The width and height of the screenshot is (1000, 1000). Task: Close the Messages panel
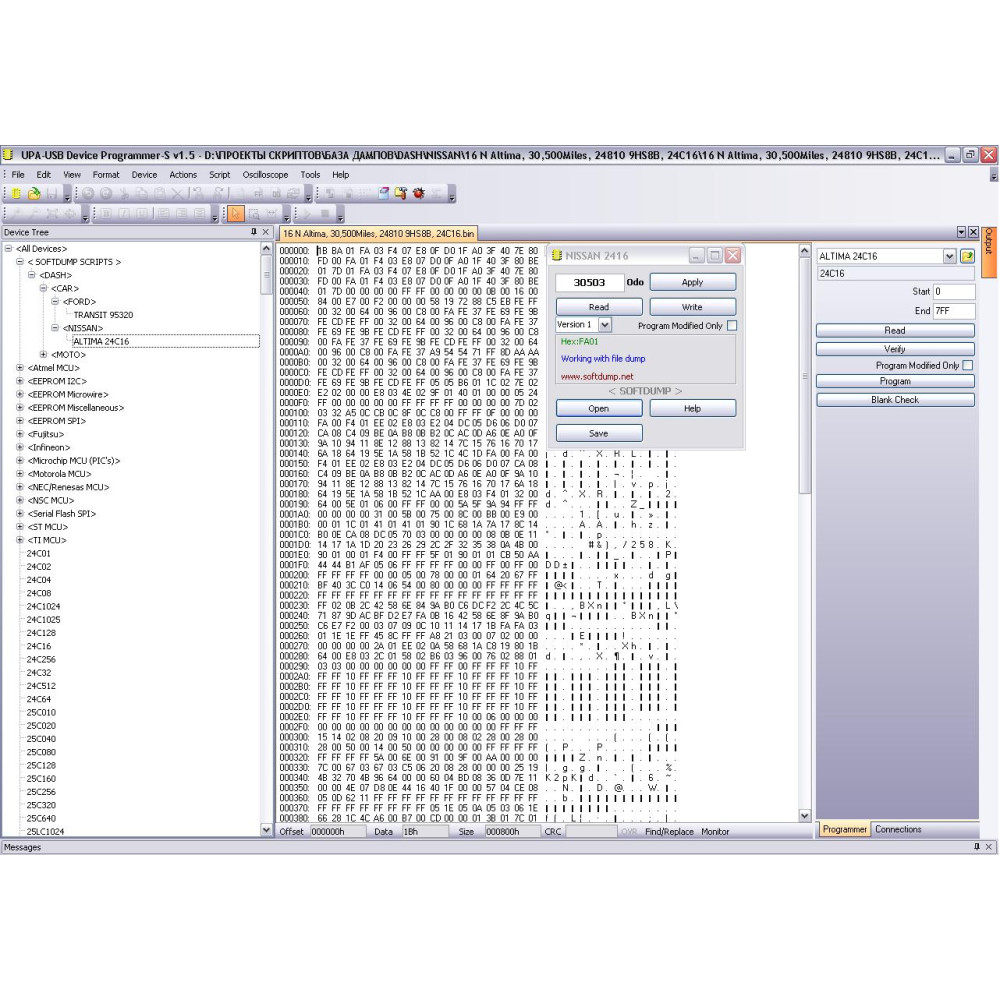989,847
